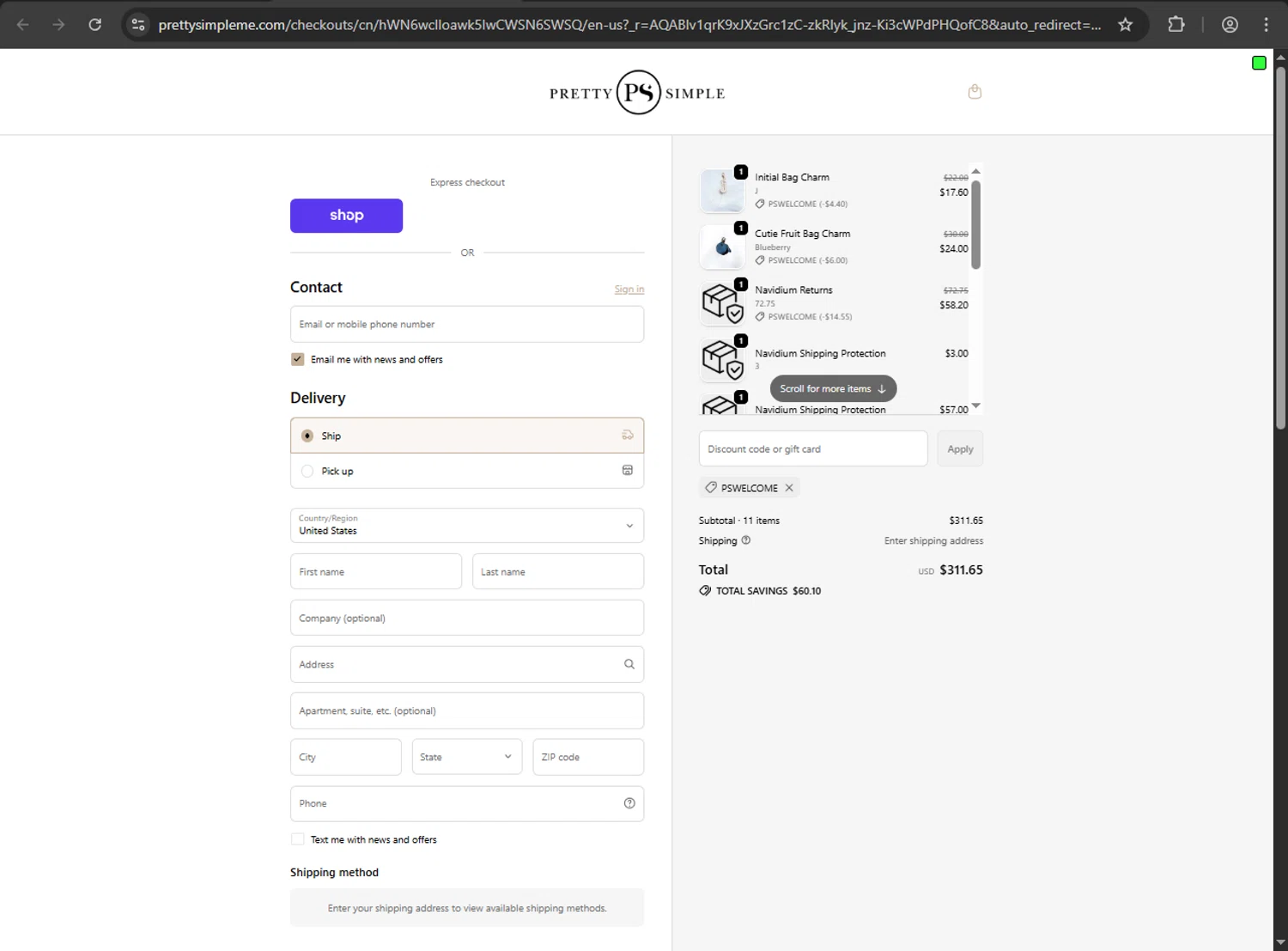Click the Initial Bag Charm $17.60 price
Viewport: 1288px width, 951px height.
pyautogui.click(x=954, y=192)
